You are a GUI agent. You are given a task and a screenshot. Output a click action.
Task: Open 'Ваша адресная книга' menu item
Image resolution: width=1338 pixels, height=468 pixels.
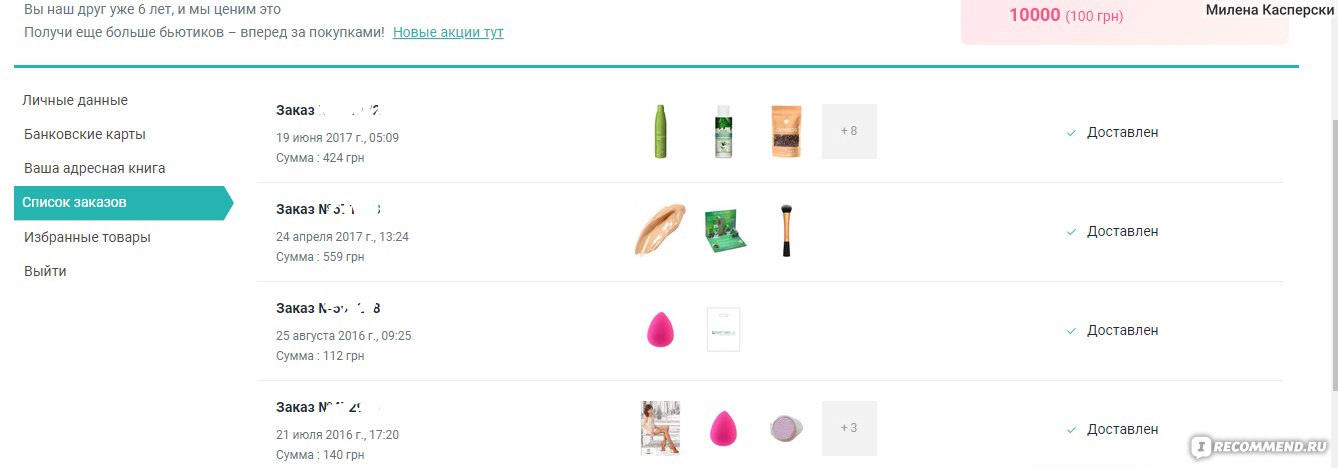(94, 168)
